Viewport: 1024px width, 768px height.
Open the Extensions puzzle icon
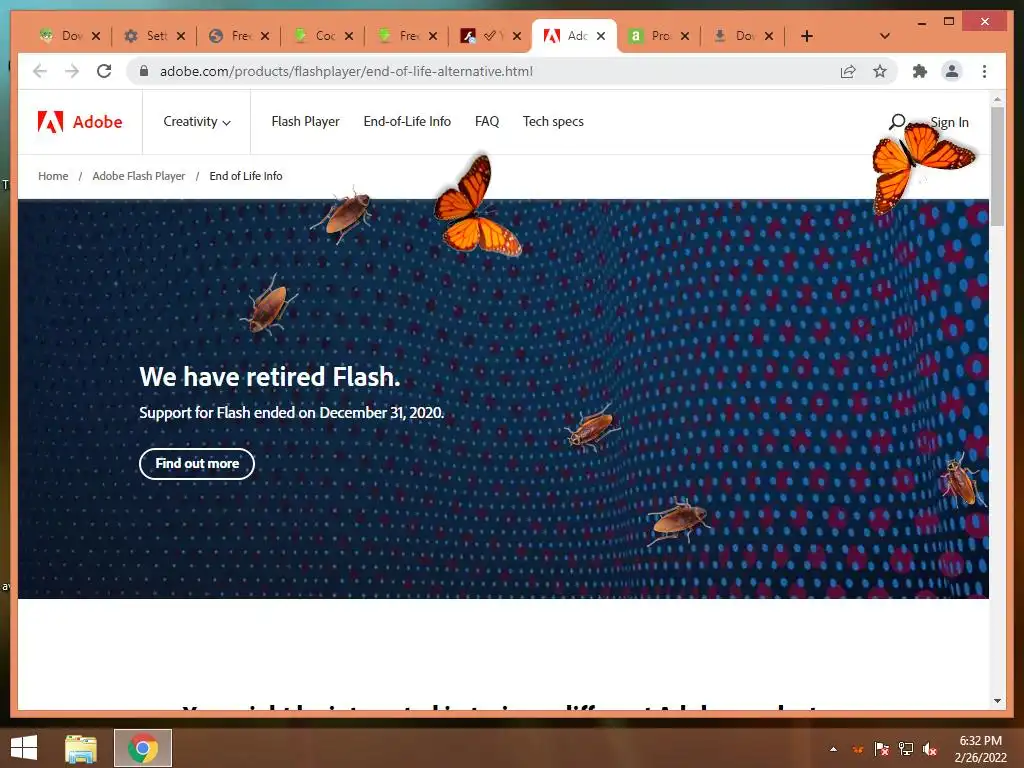click(x=920, y=71)
